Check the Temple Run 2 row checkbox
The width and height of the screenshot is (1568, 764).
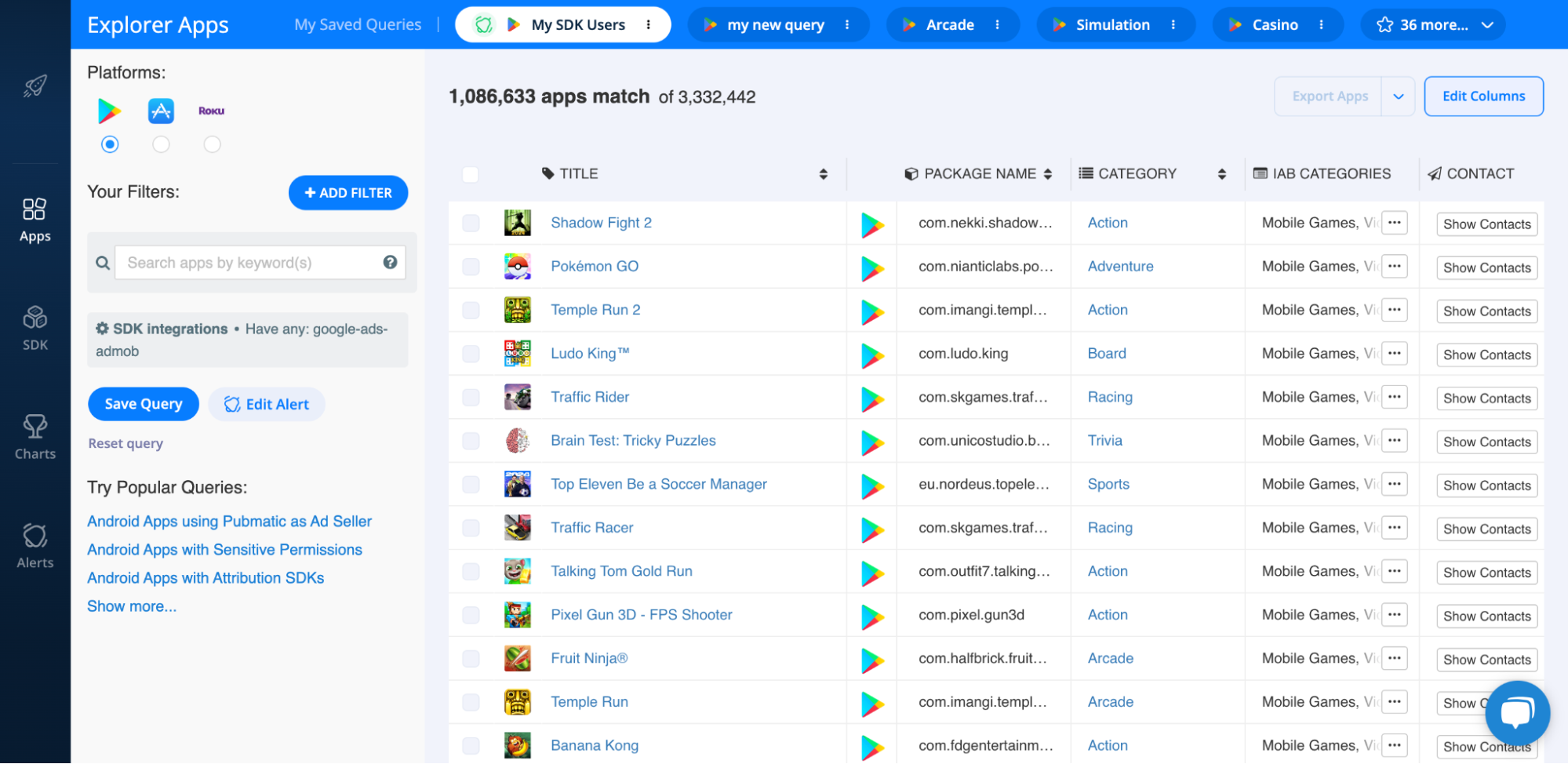(471, 310)
